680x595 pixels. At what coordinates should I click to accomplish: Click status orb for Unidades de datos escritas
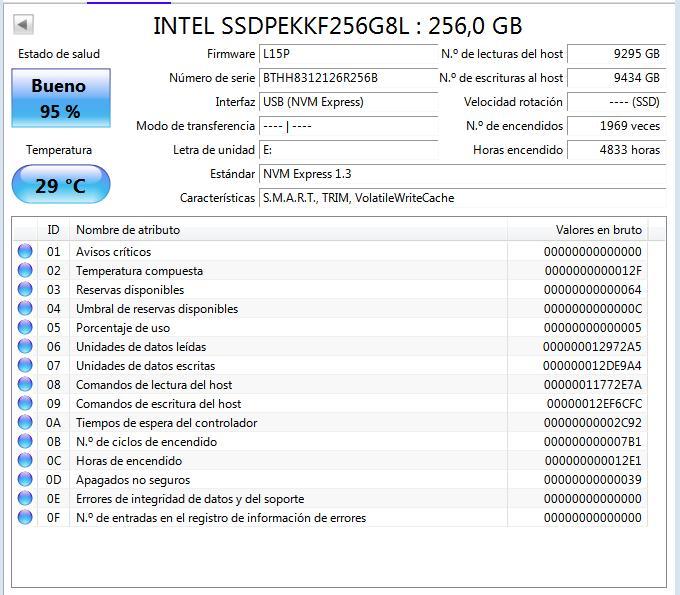[25, 366]
